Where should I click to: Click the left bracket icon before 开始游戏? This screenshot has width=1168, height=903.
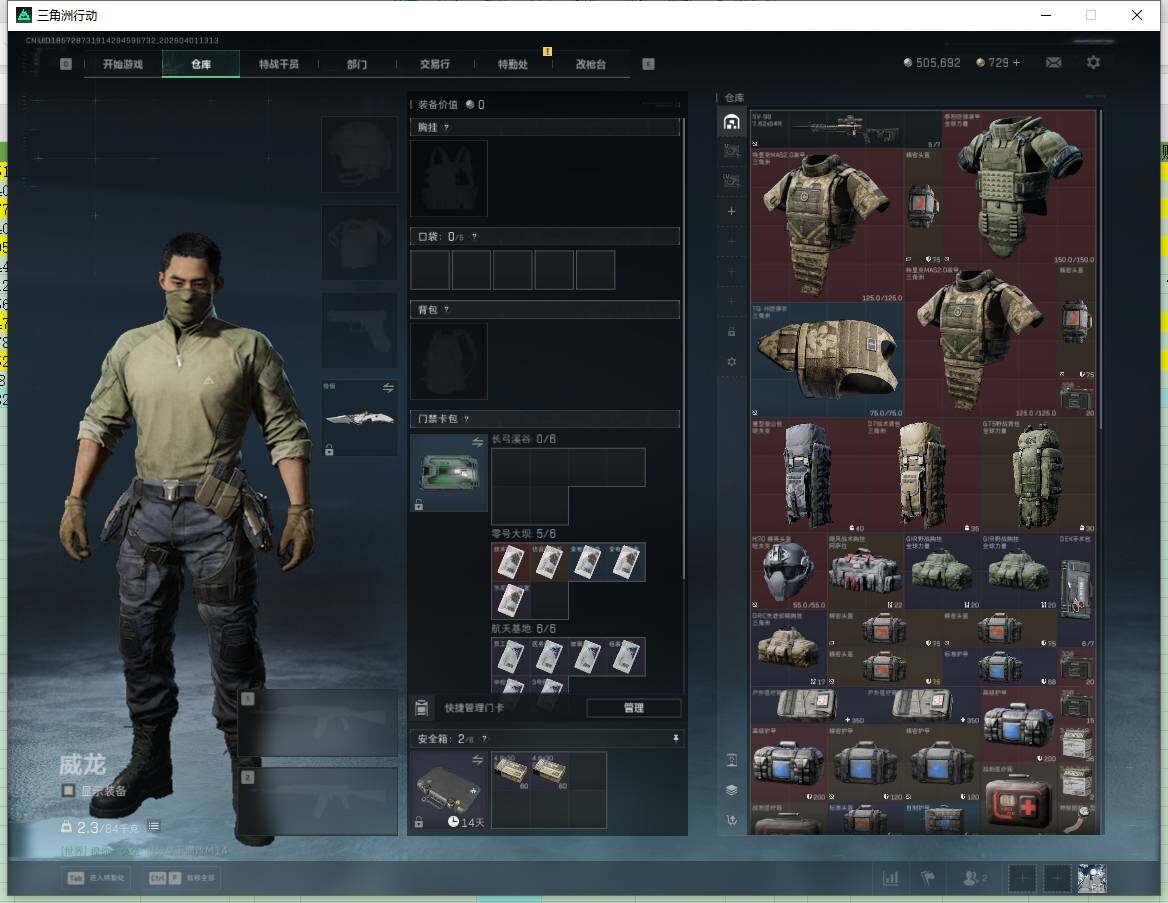pyautogui.click(x=66, y=64)
